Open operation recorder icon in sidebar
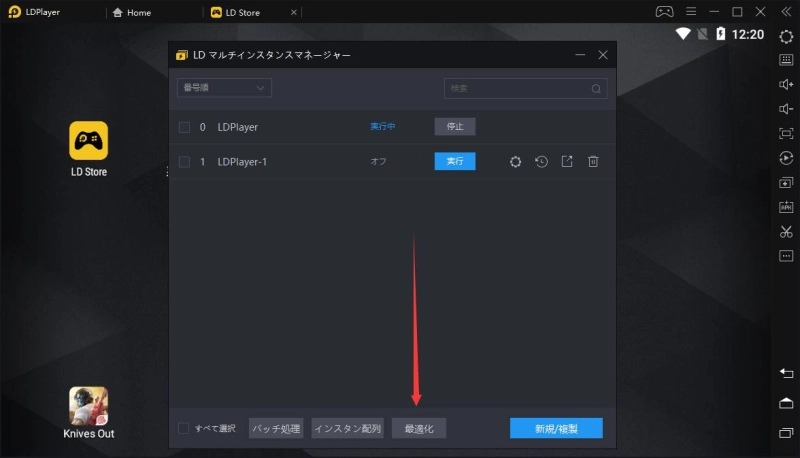 pos(786,158)
